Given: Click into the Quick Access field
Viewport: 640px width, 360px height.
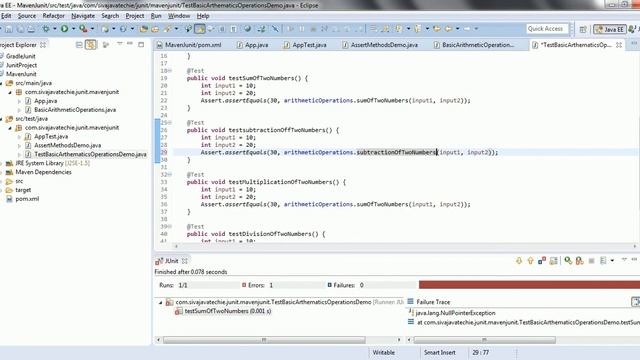Looking at the screenshot, I should pyautogui.click(x=547, y=29).
